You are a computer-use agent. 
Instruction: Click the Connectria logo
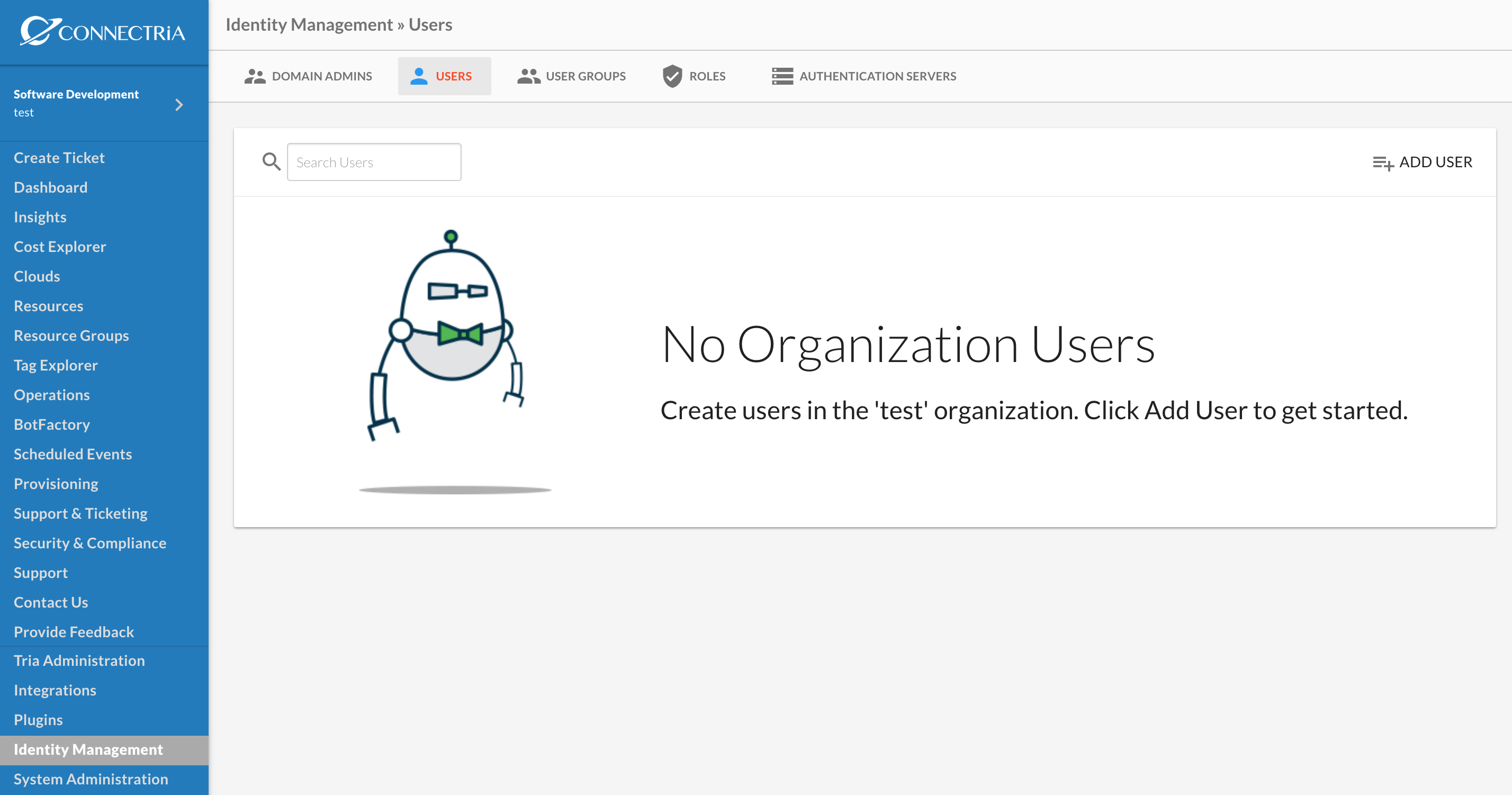pos(103,31)
